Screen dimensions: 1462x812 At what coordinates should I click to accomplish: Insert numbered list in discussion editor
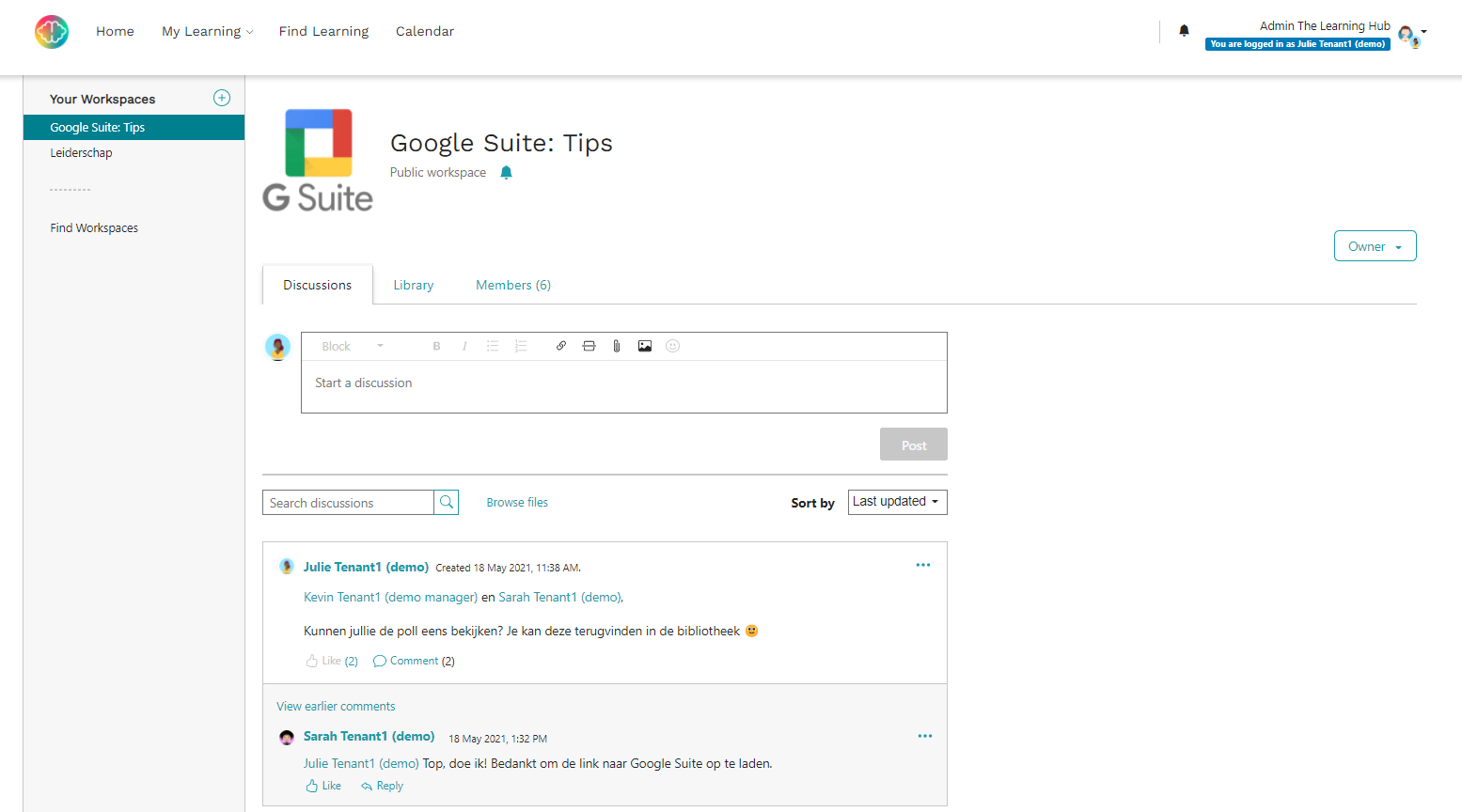(521, 346)
